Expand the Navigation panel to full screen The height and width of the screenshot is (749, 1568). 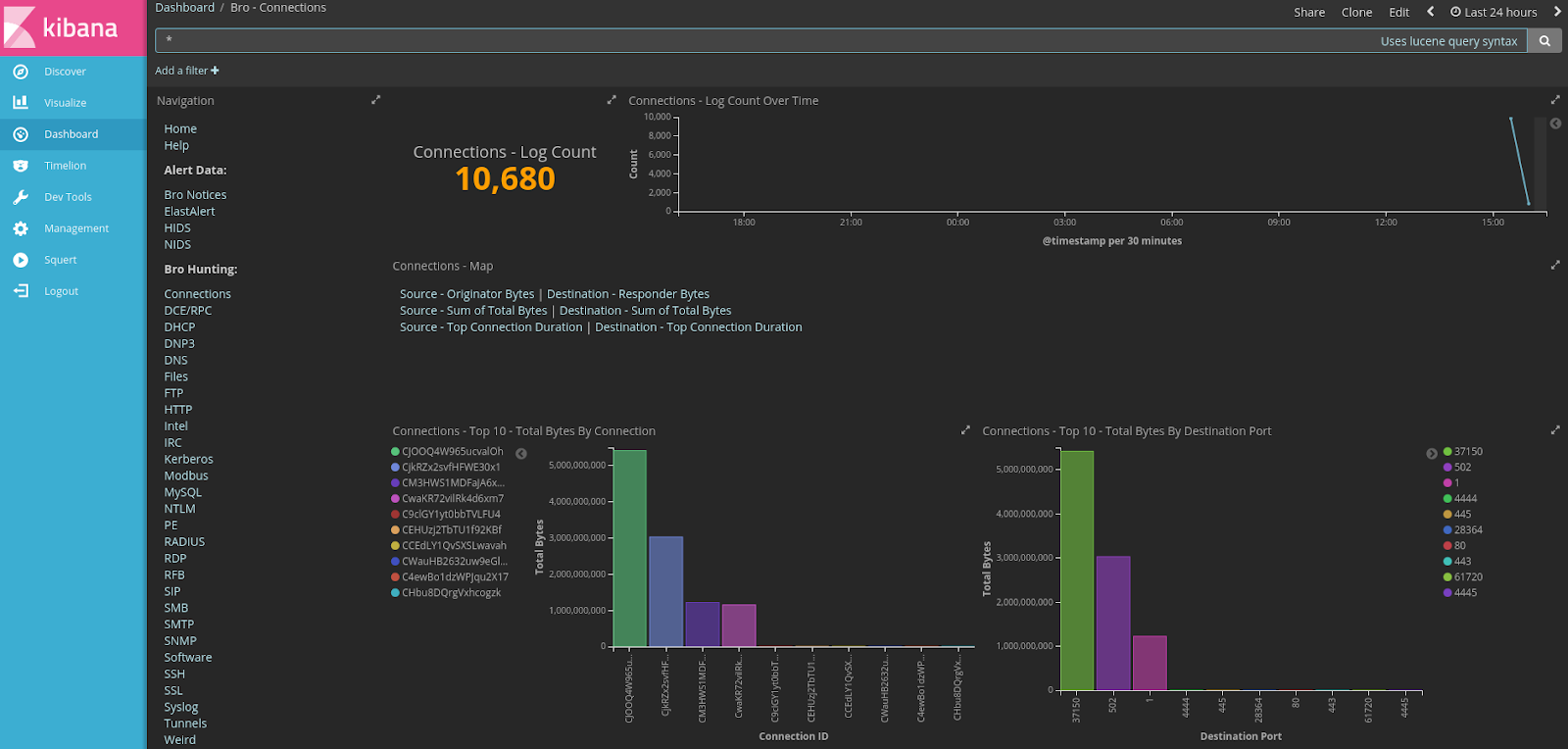(375, 100)
